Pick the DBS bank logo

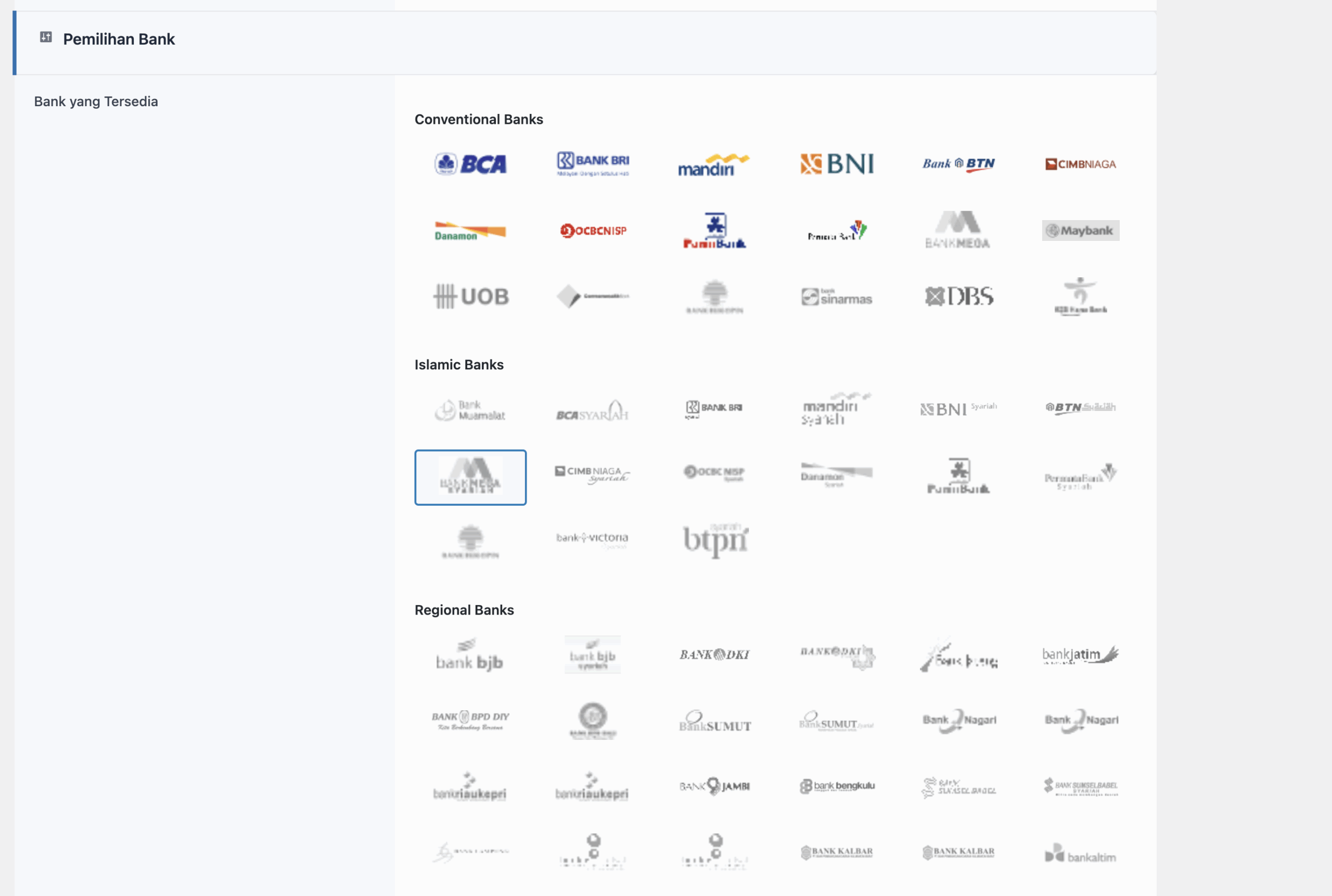(958, 296)
